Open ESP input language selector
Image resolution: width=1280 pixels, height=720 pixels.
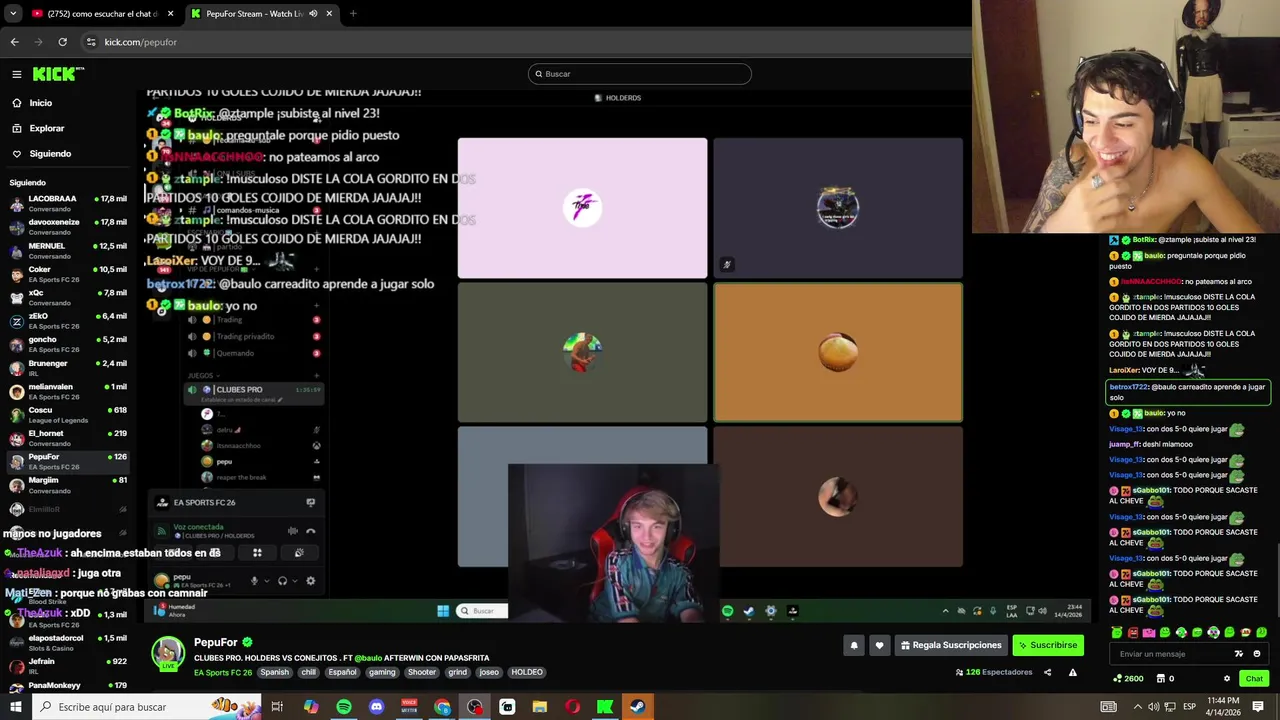1189,707
